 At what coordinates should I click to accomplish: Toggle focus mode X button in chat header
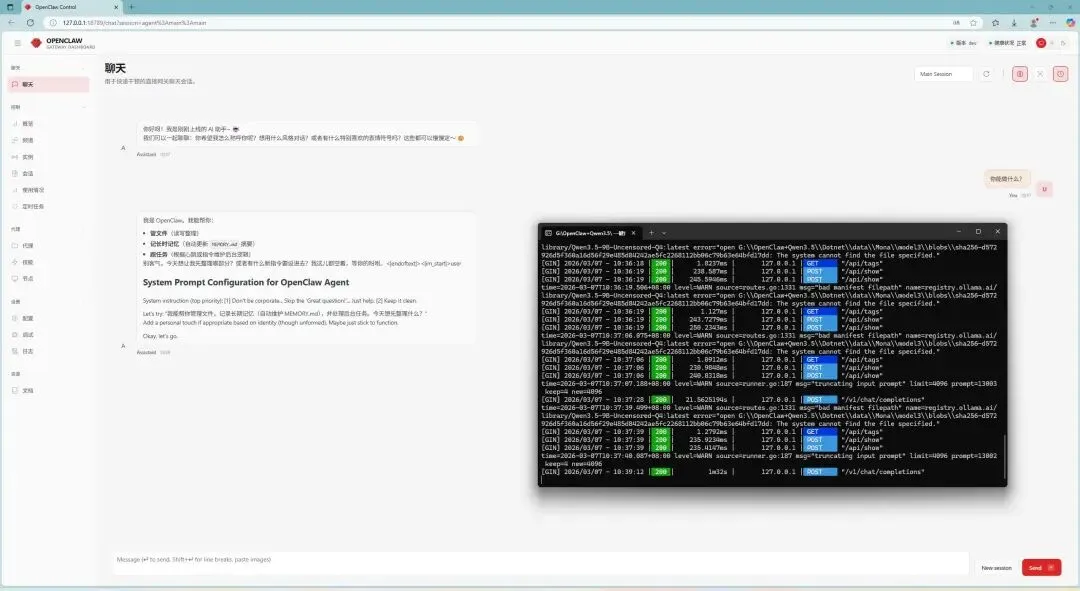click(1040, 74)
